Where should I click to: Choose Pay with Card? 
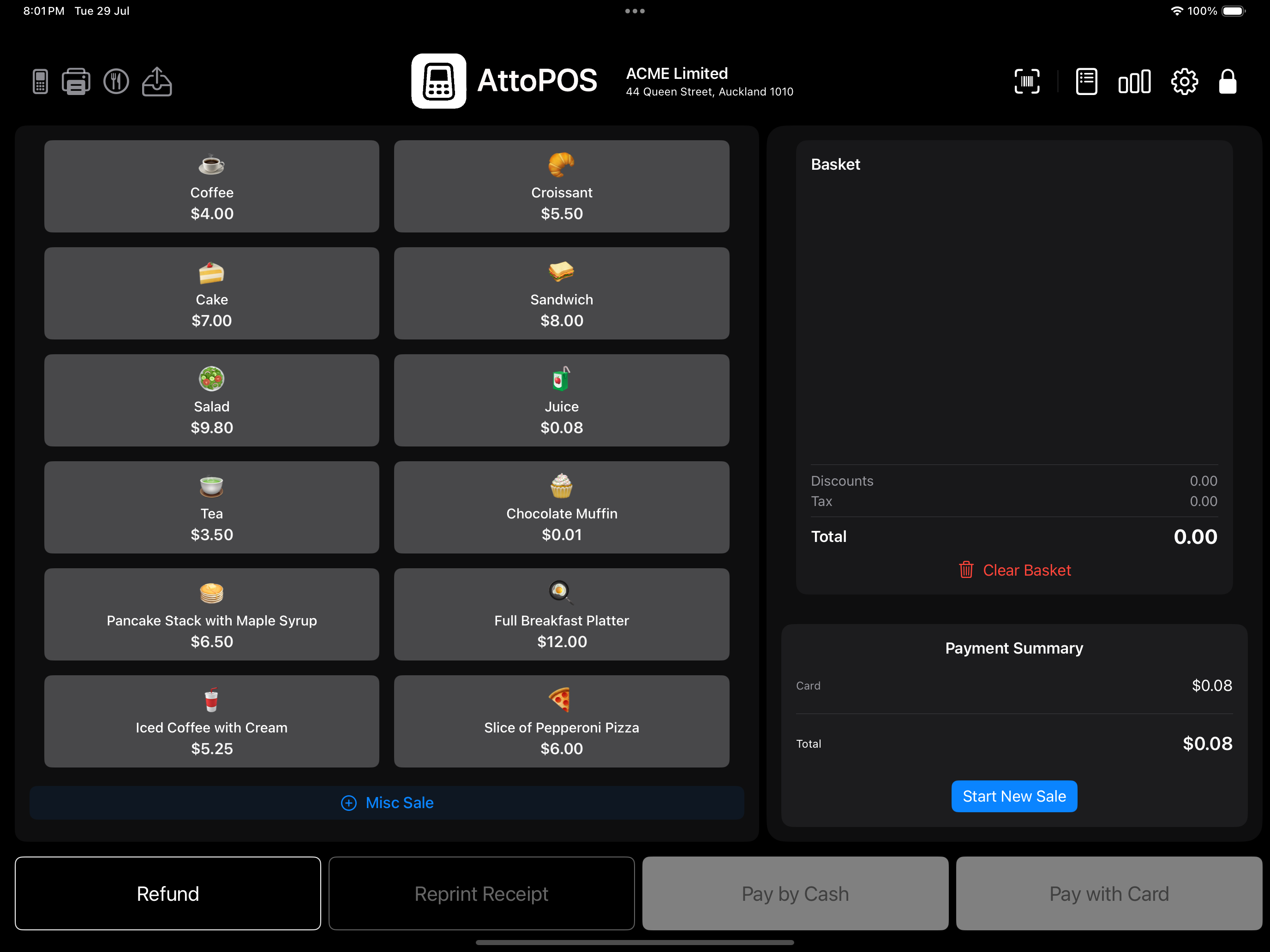click(1108, 893)
